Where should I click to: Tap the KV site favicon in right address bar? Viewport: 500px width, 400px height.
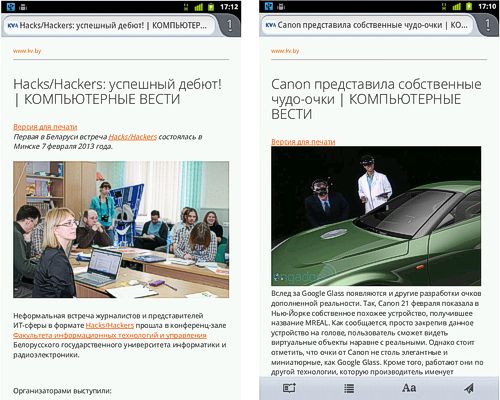click(271, 25)
